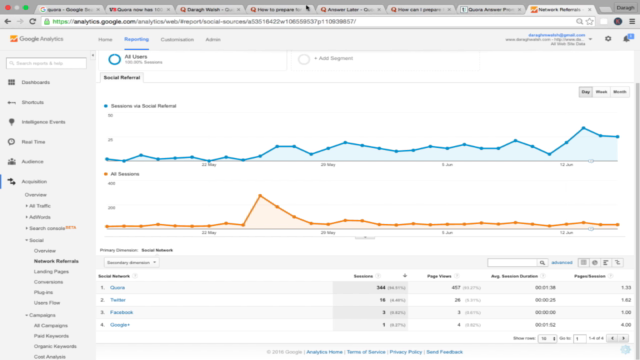Screen dimensions: 640x360
Task: Click the table search input box
Action: [x=512, y=262]
